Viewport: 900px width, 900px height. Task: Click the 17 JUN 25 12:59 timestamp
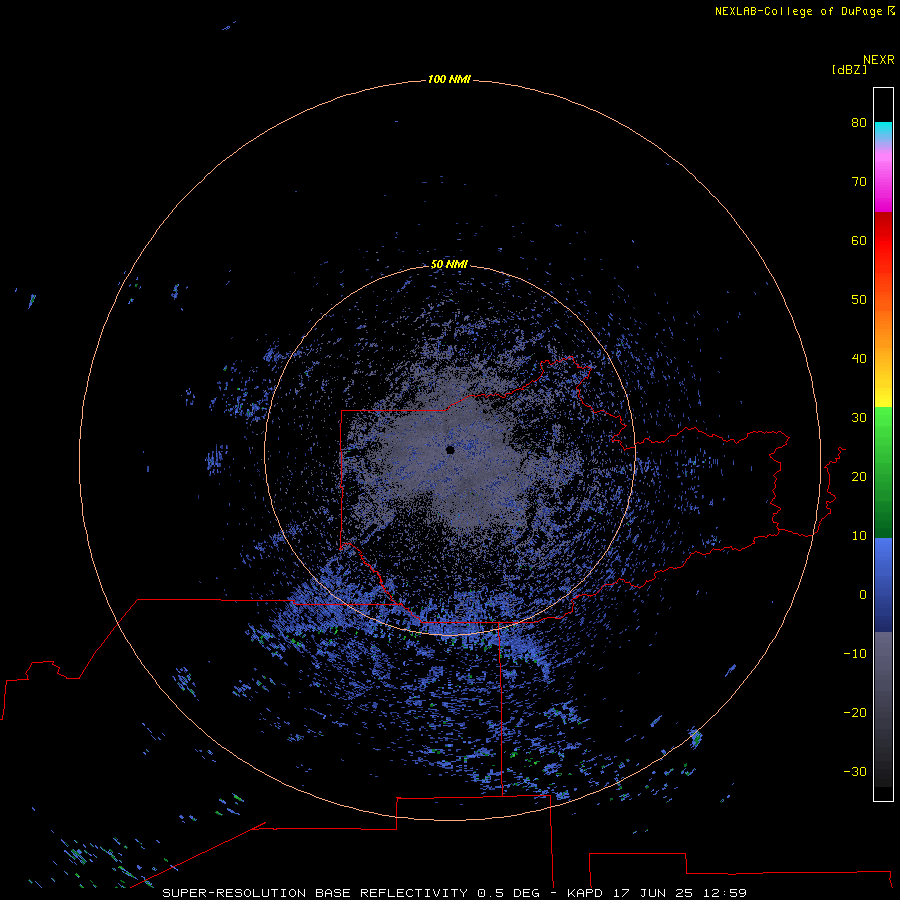tap(680, 893)
